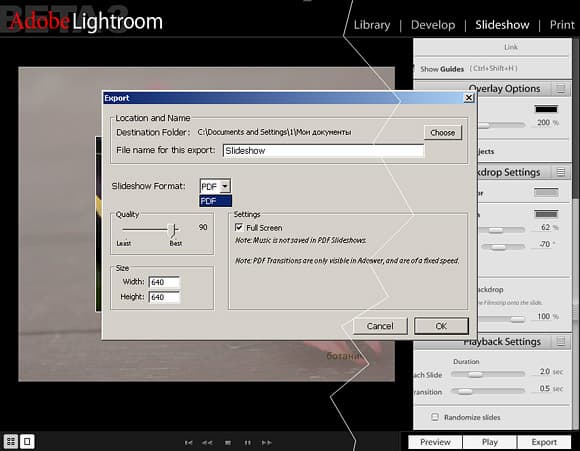
Task: Click Choose destination folder button
Action: coord(443,132)
